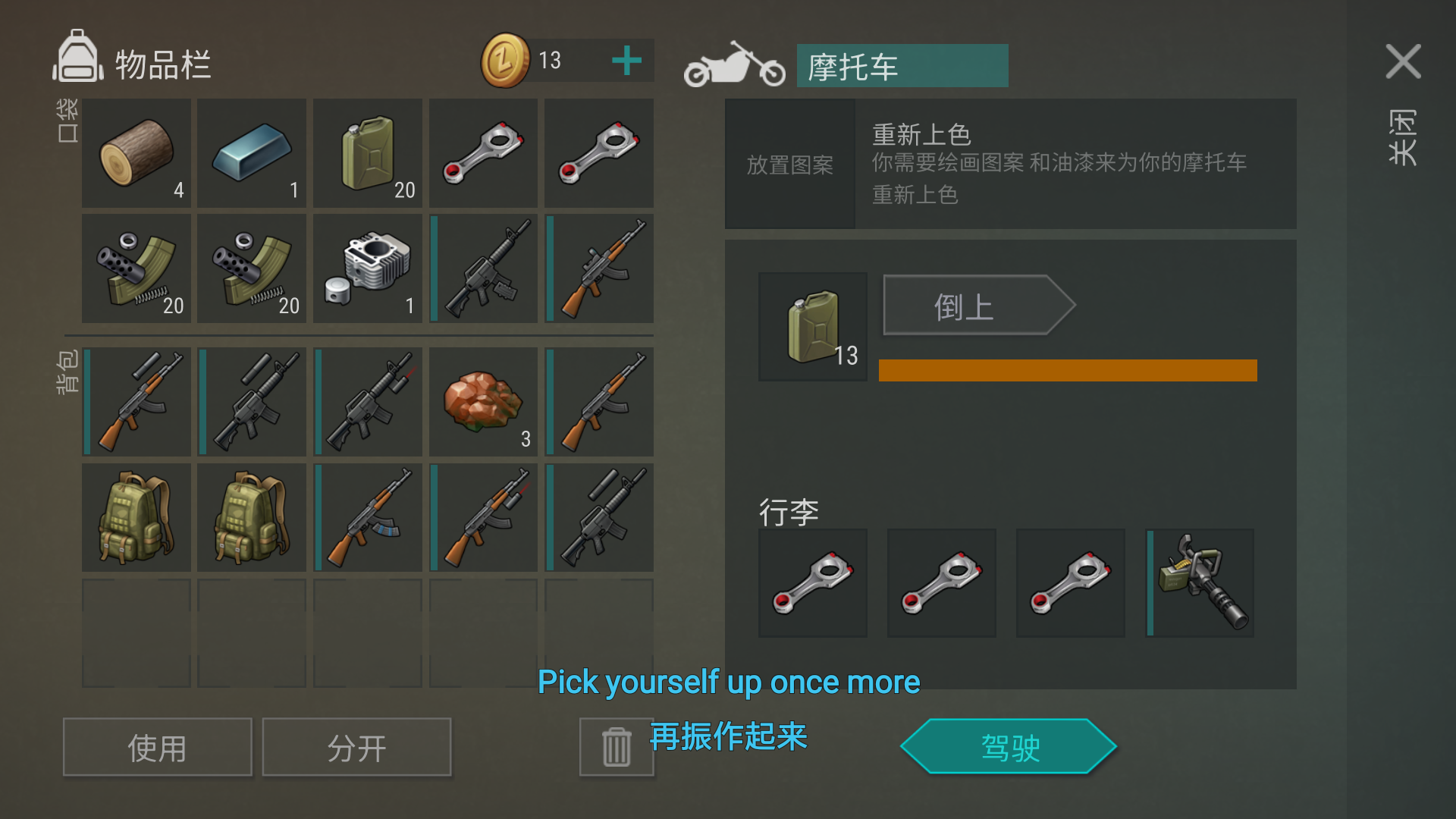
Task: Click the gold coin currency icon
Action: tap(505, 60)
